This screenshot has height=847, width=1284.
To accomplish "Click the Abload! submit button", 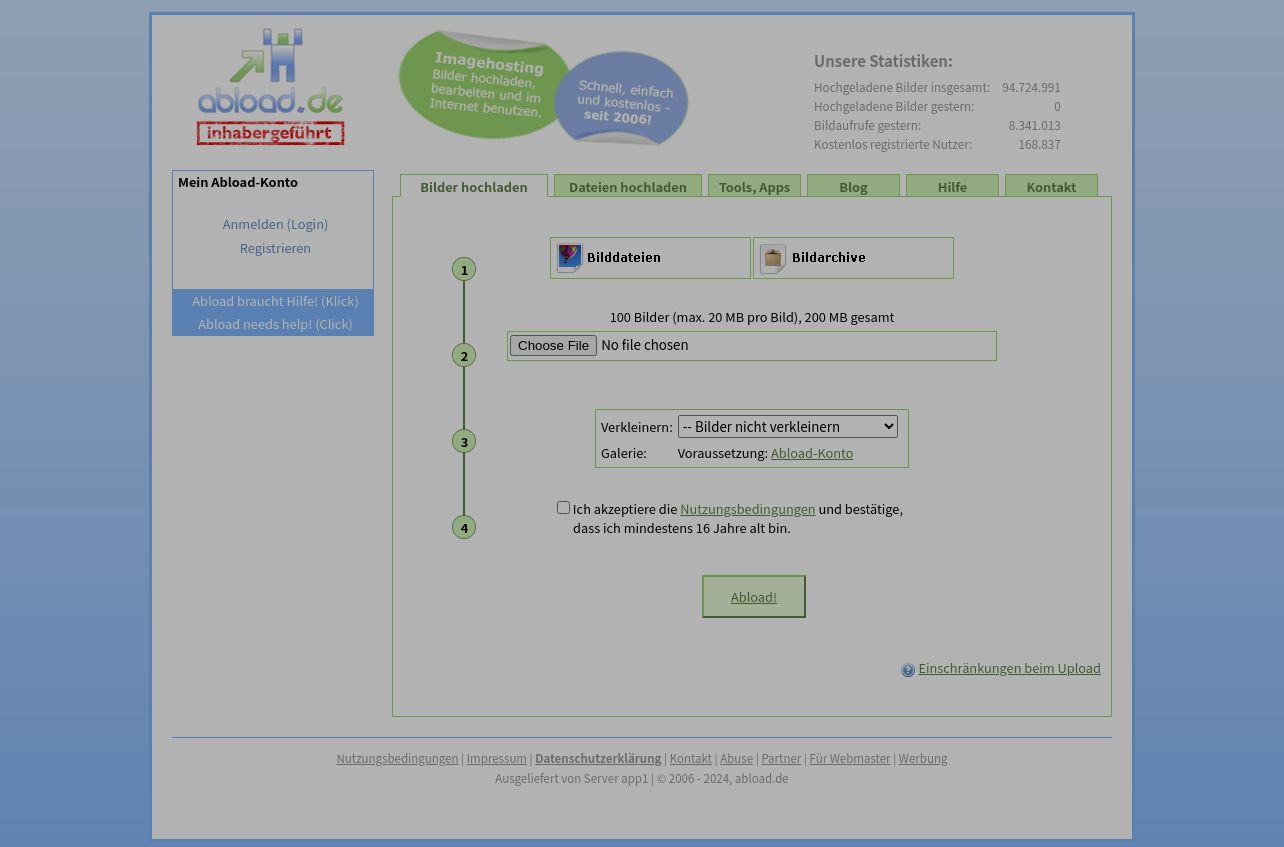I will click(754, 597).
